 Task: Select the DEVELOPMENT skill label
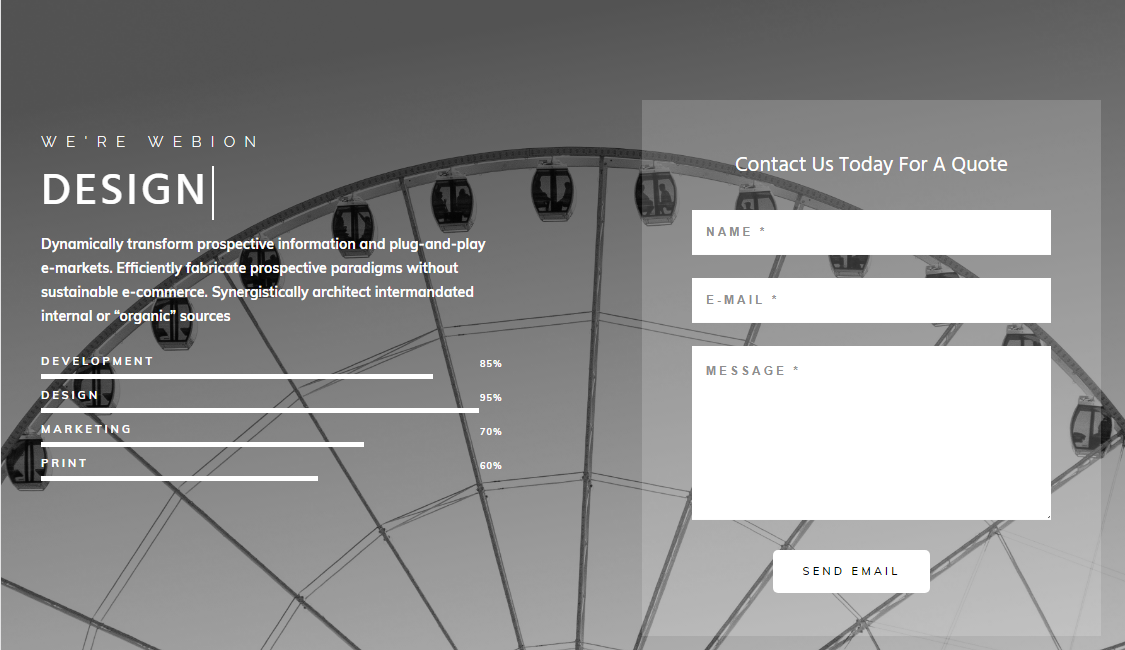click(97, 361)
